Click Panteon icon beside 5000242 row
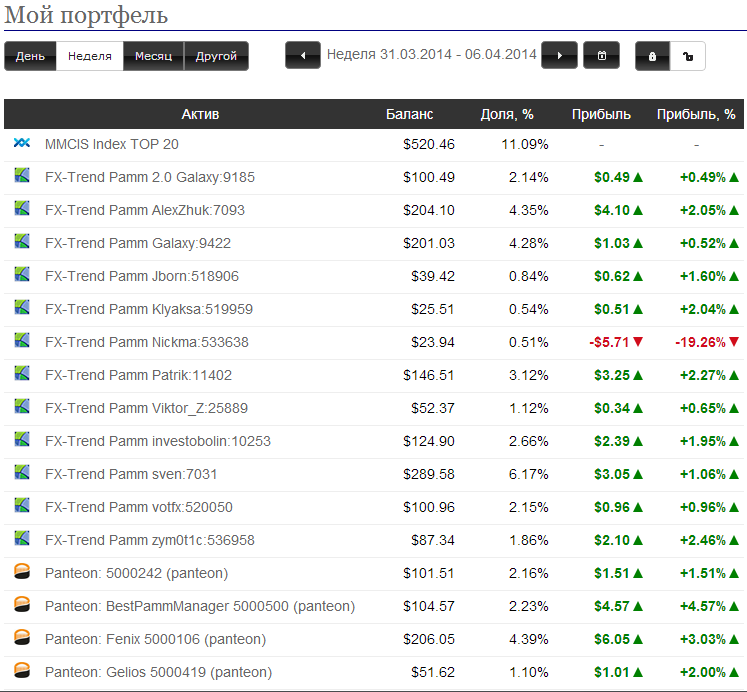This screenshot has height=692, width=747. tap(22, 571)
